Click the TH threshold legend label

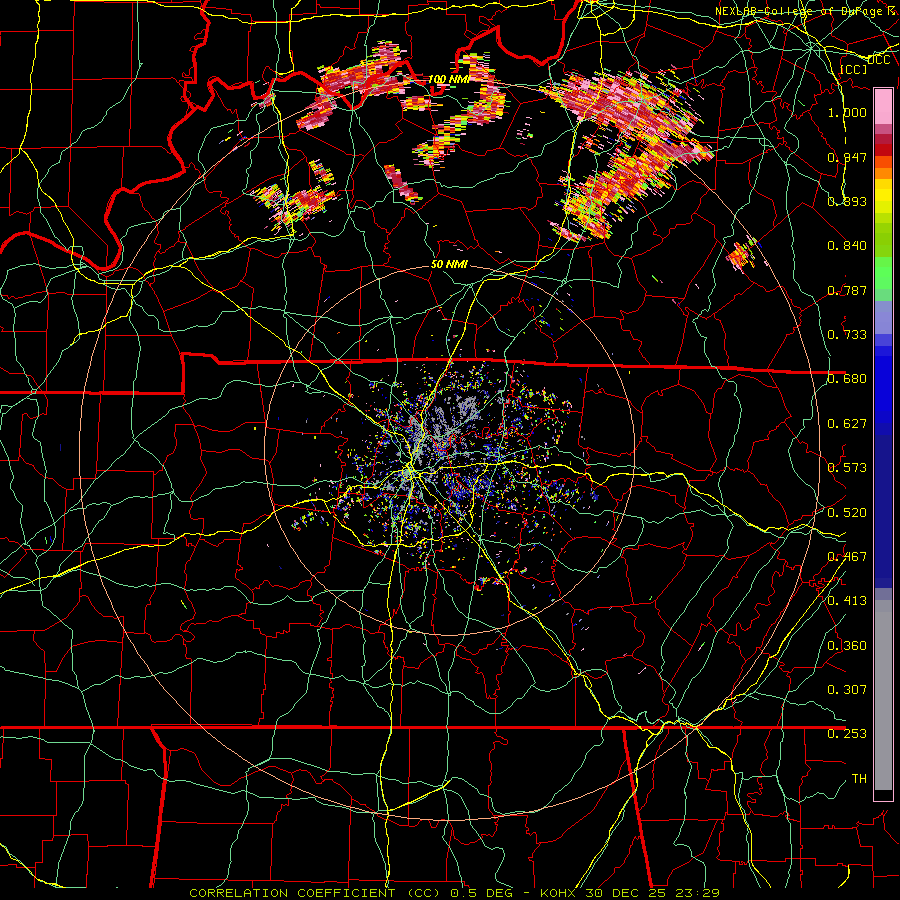(x=859, y=778)
